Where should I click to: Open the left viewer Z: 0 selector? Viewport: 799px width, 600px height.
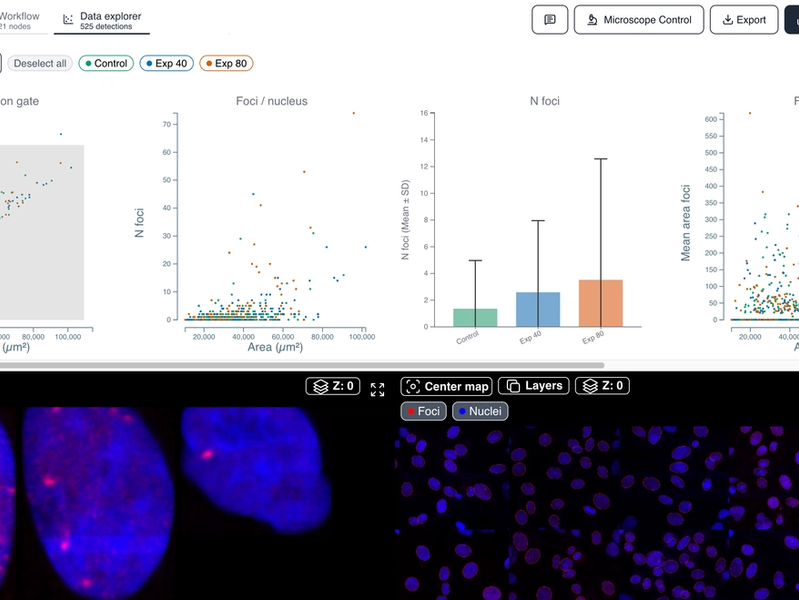(333, 386)
